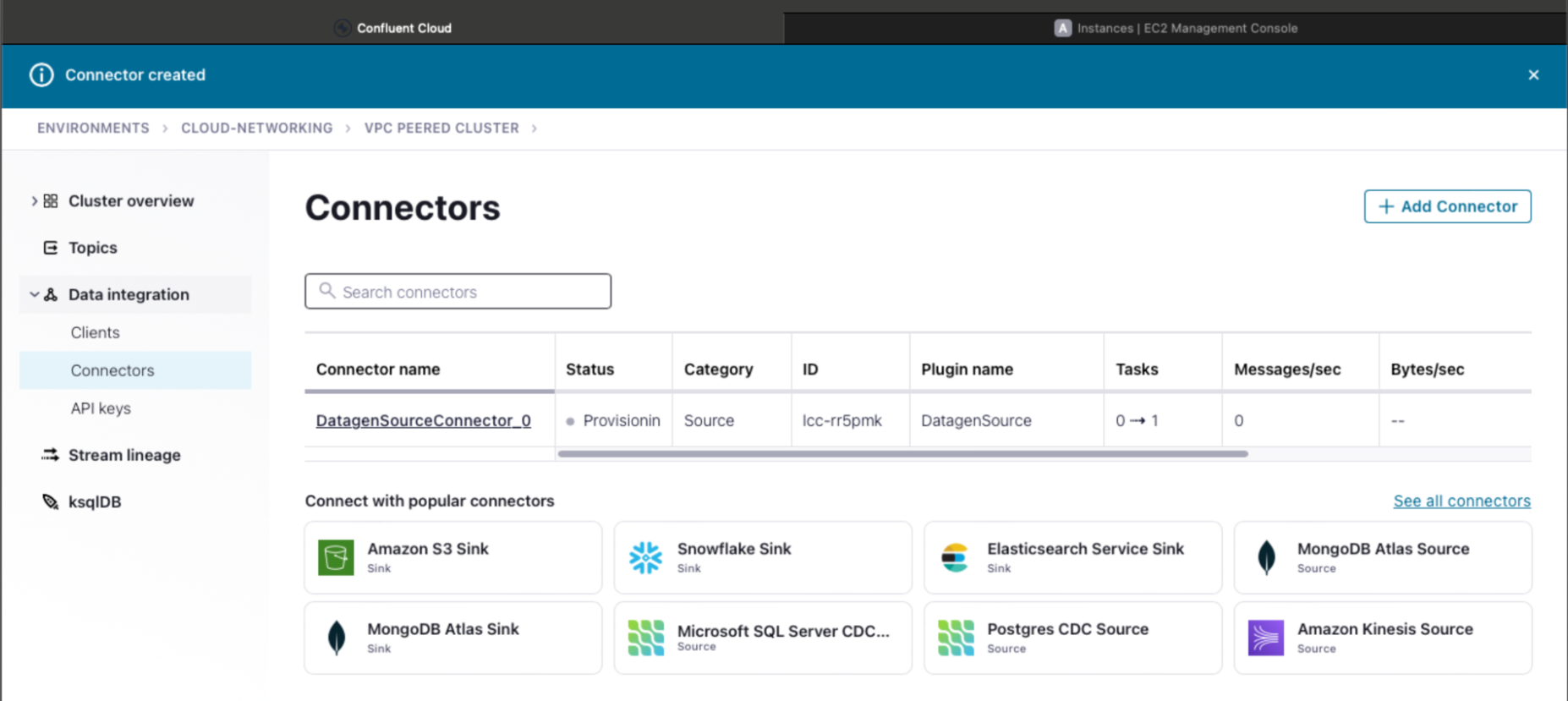Screen dimensions: 1568x701
Task: Click the Microsoft SQL Server CDC icon
Action: pos(646,638)
